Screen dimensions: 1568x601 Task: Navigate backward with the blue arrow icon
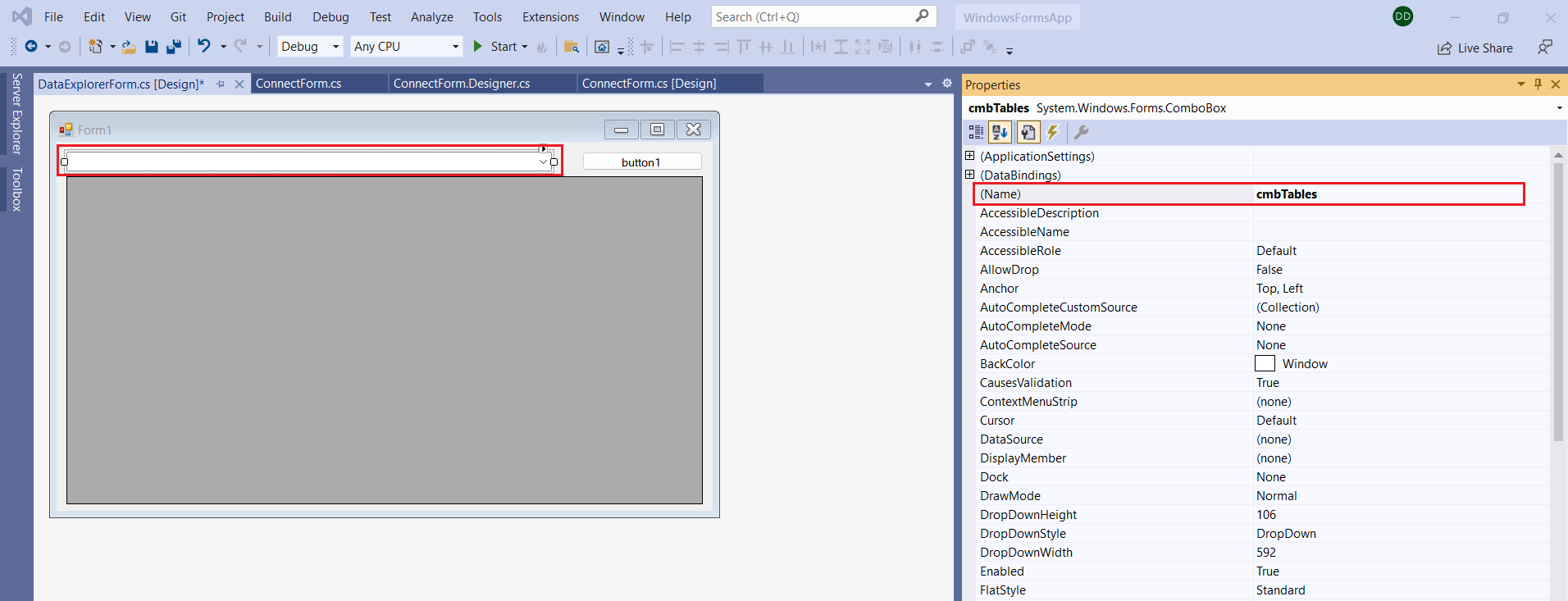click(31, 47)
